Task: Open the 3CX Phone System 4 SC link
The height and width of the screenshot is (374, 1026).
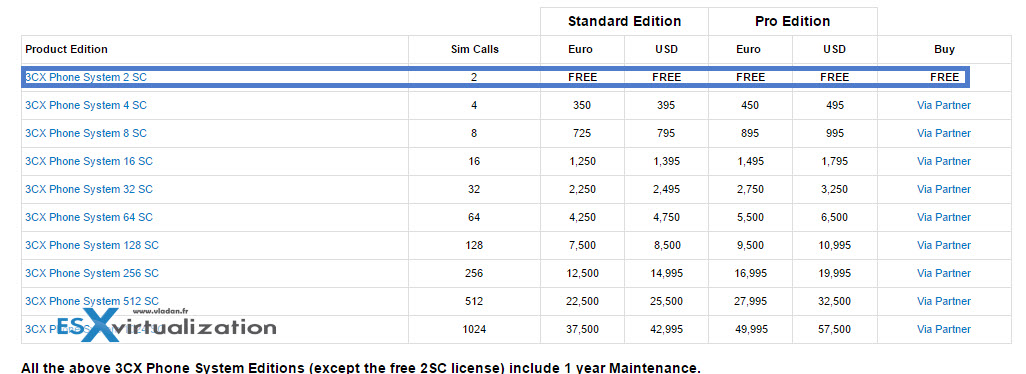Action: coord(86,105)
